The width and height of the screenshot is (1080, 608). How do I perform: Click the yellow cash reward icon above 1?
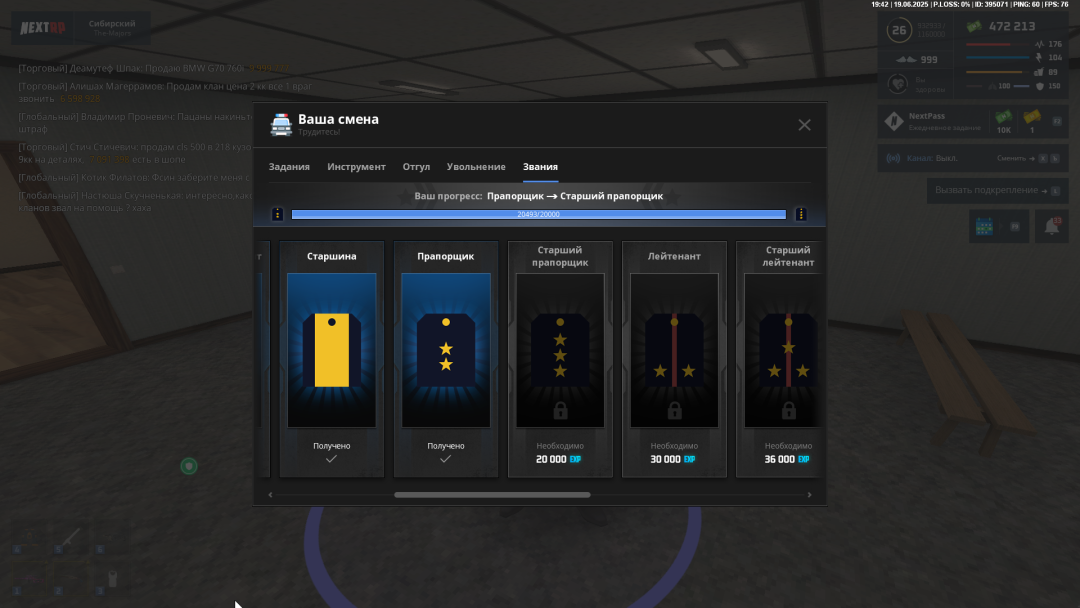(1032, 117)
